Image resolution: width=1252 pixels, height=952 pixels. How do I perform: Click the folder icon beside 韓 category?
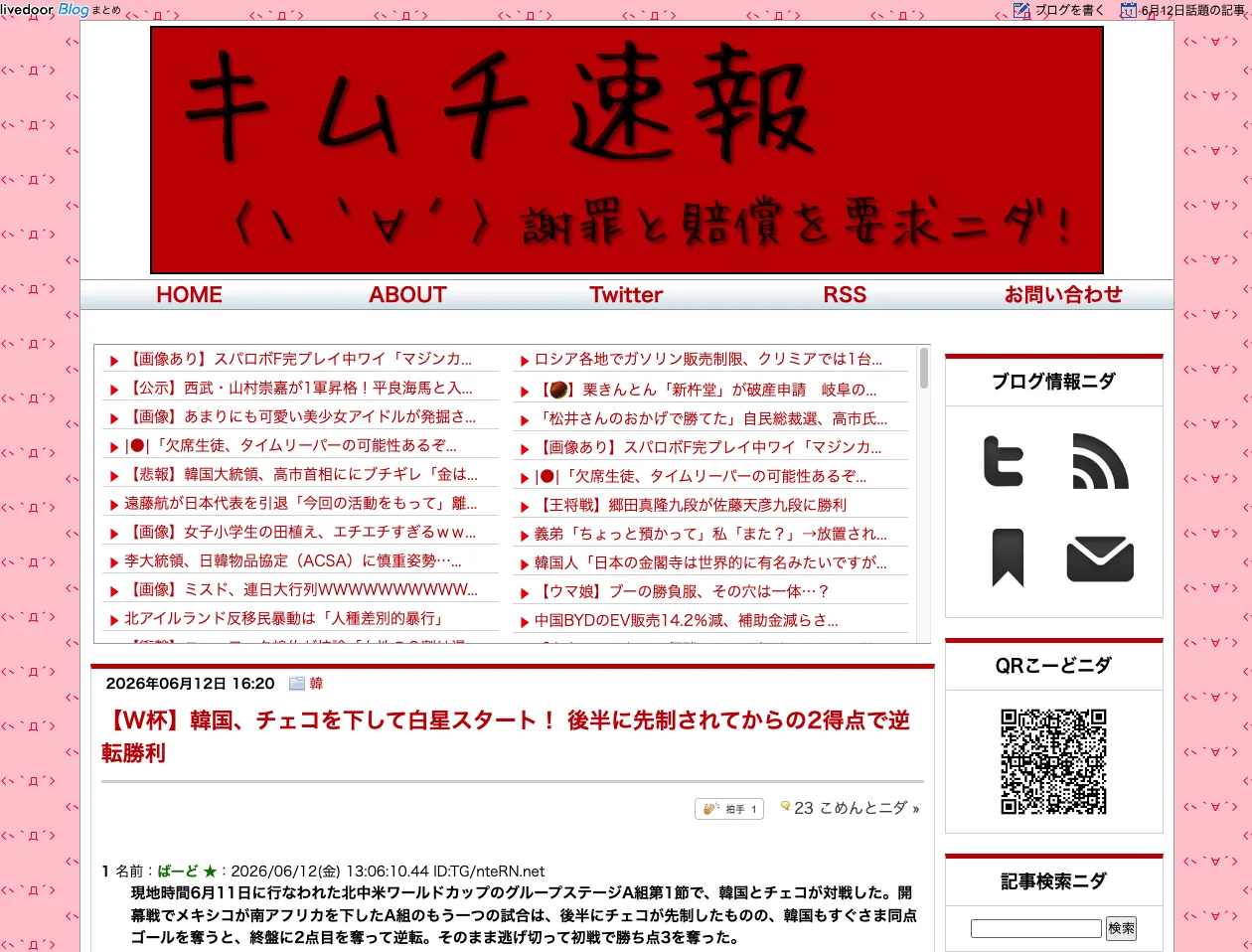(296, 684)
